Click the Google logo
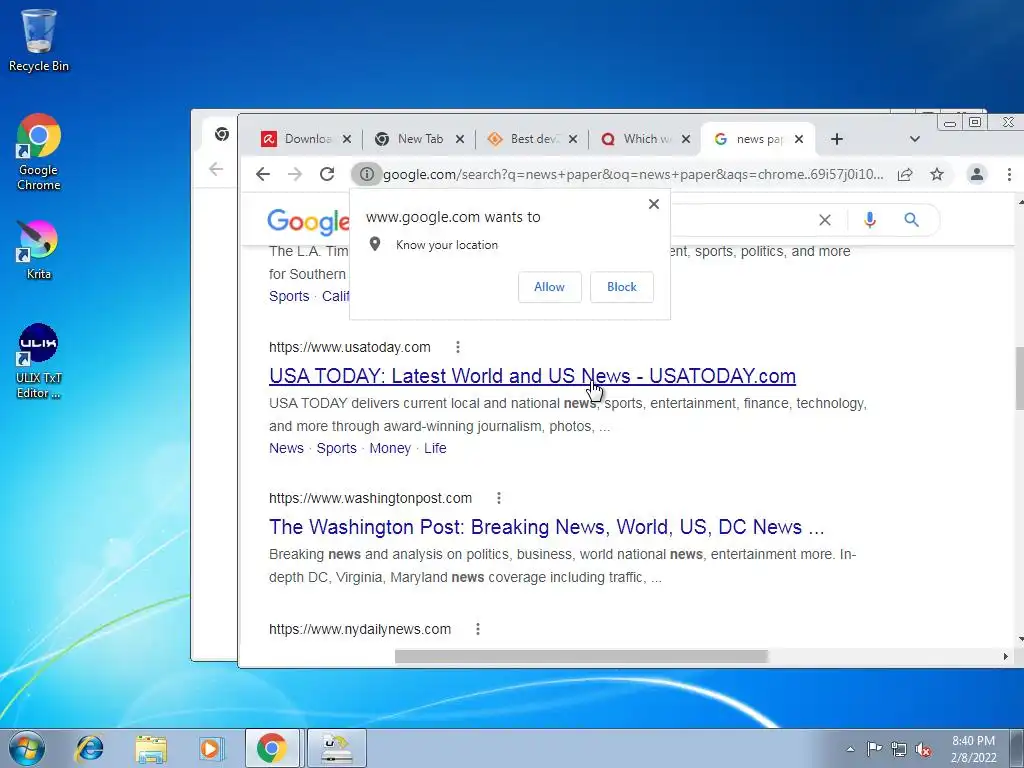 coord(308,222)
